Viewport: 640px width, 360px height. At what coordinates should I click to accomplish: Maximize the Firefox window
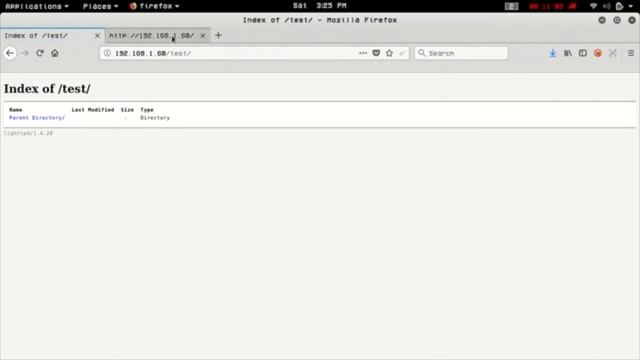617,20
